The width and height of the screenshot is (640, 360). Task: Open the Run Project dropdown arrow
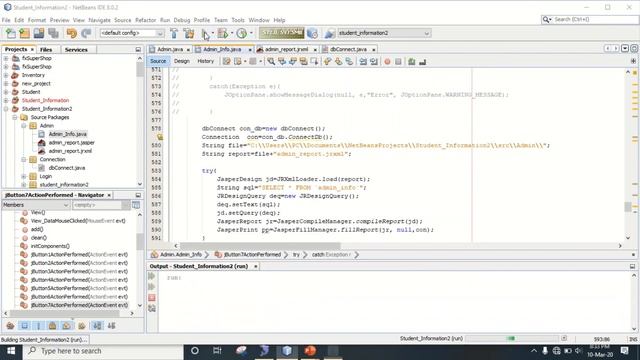tap(213, 33)
